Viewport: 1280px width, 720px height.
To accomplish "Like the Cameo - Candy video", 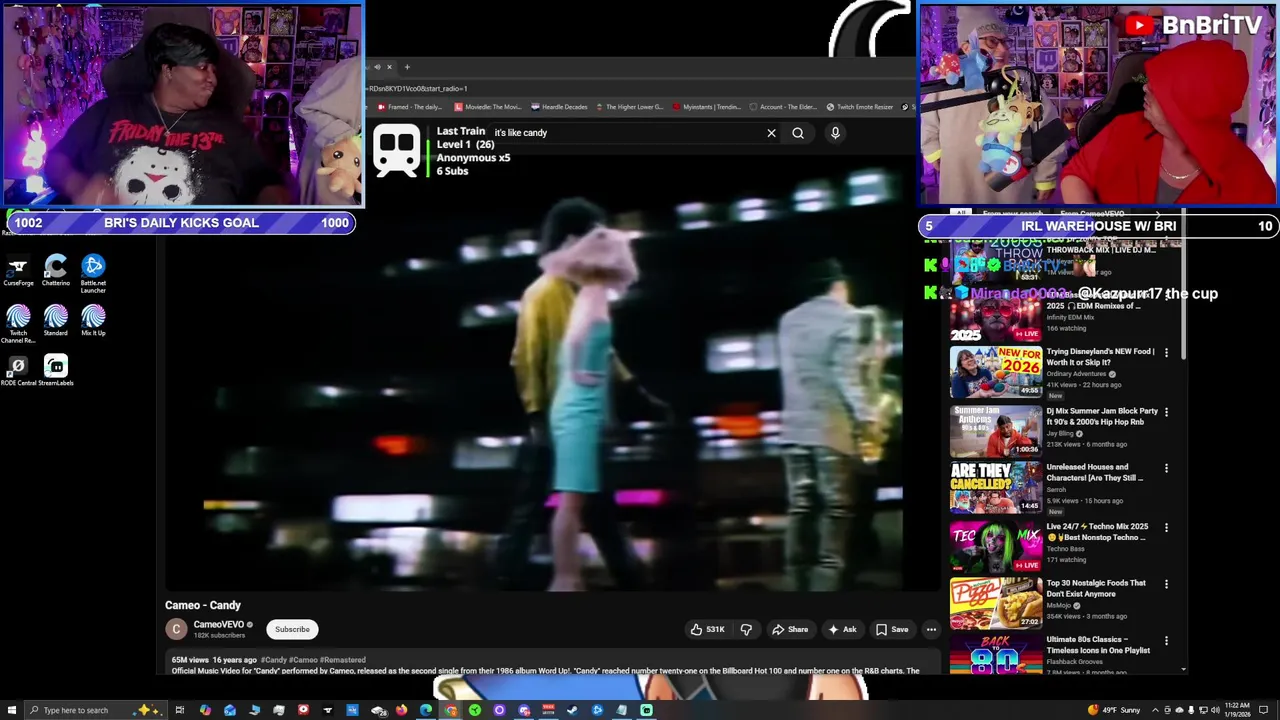I will [x=707, y=629].
